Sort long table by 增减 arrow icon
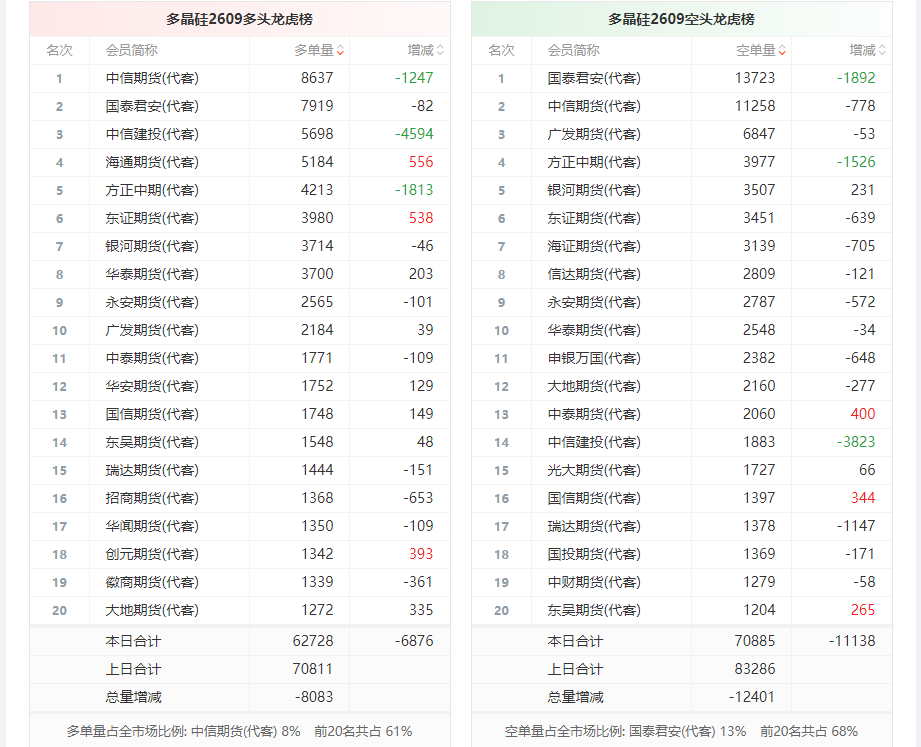The height and width of the screenshot is (747, 921). [x=441, y=51]
